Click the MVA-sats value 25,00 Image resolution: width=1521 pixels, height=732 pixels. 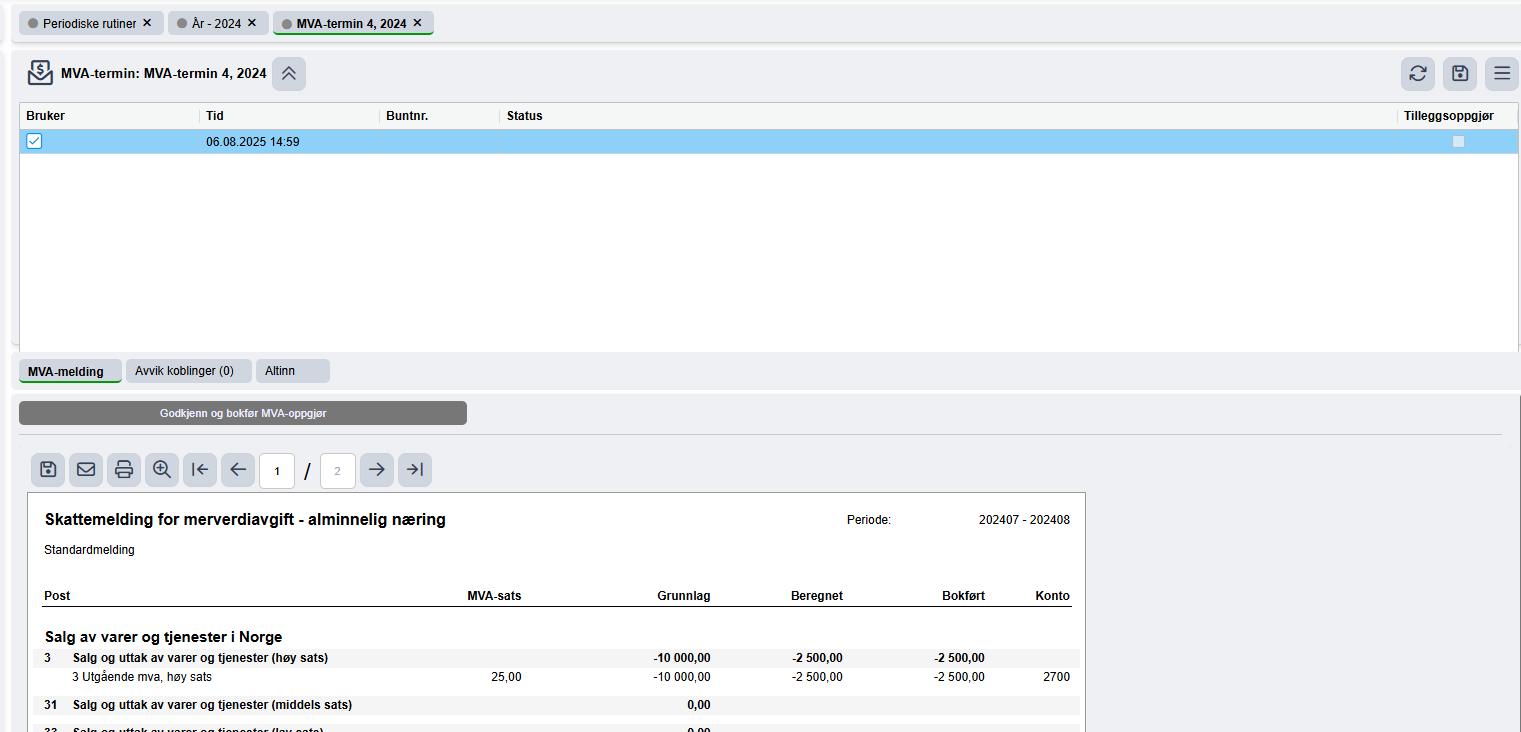click(506, 677)
